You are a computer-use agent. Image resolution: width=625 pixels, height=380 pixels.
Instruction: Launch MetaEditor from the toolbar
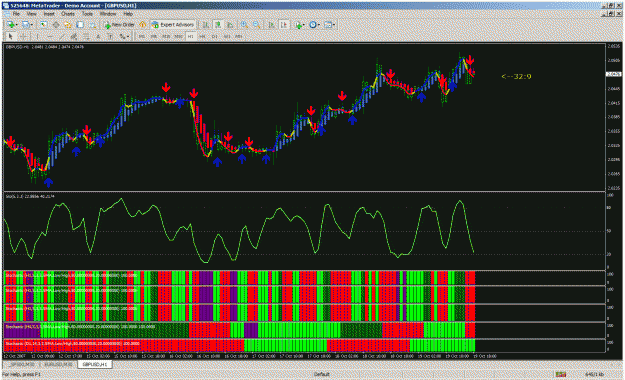(x=142, y=25)
